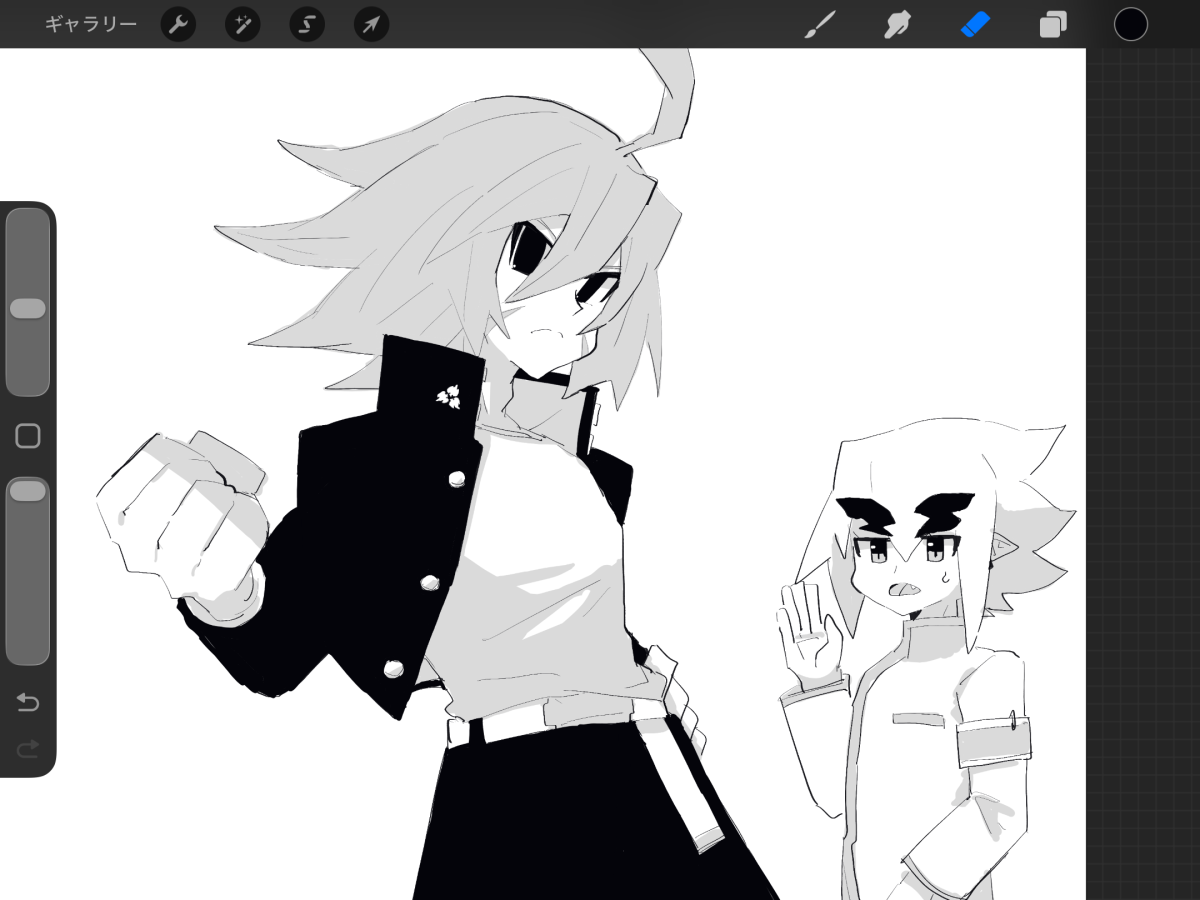Click the opacity slider handle
The height and width of the screenshot is (900, 1200).
pos(28,490)
